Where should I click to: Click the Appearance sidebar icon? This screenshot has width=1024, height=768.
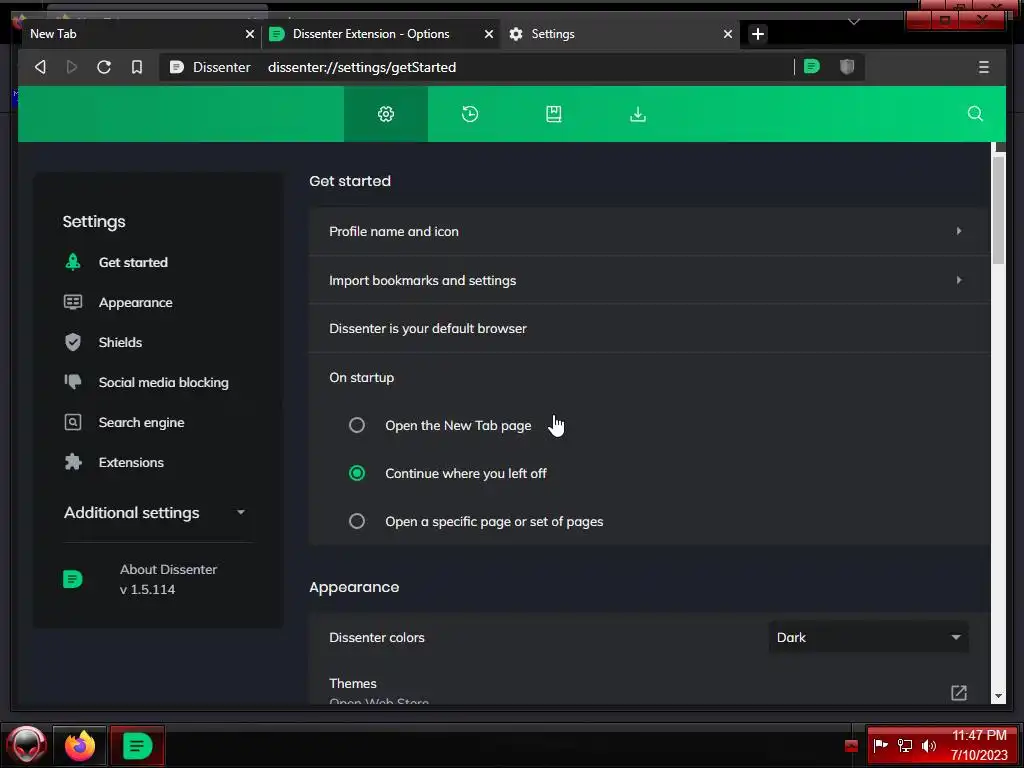(x=73, y=302)
